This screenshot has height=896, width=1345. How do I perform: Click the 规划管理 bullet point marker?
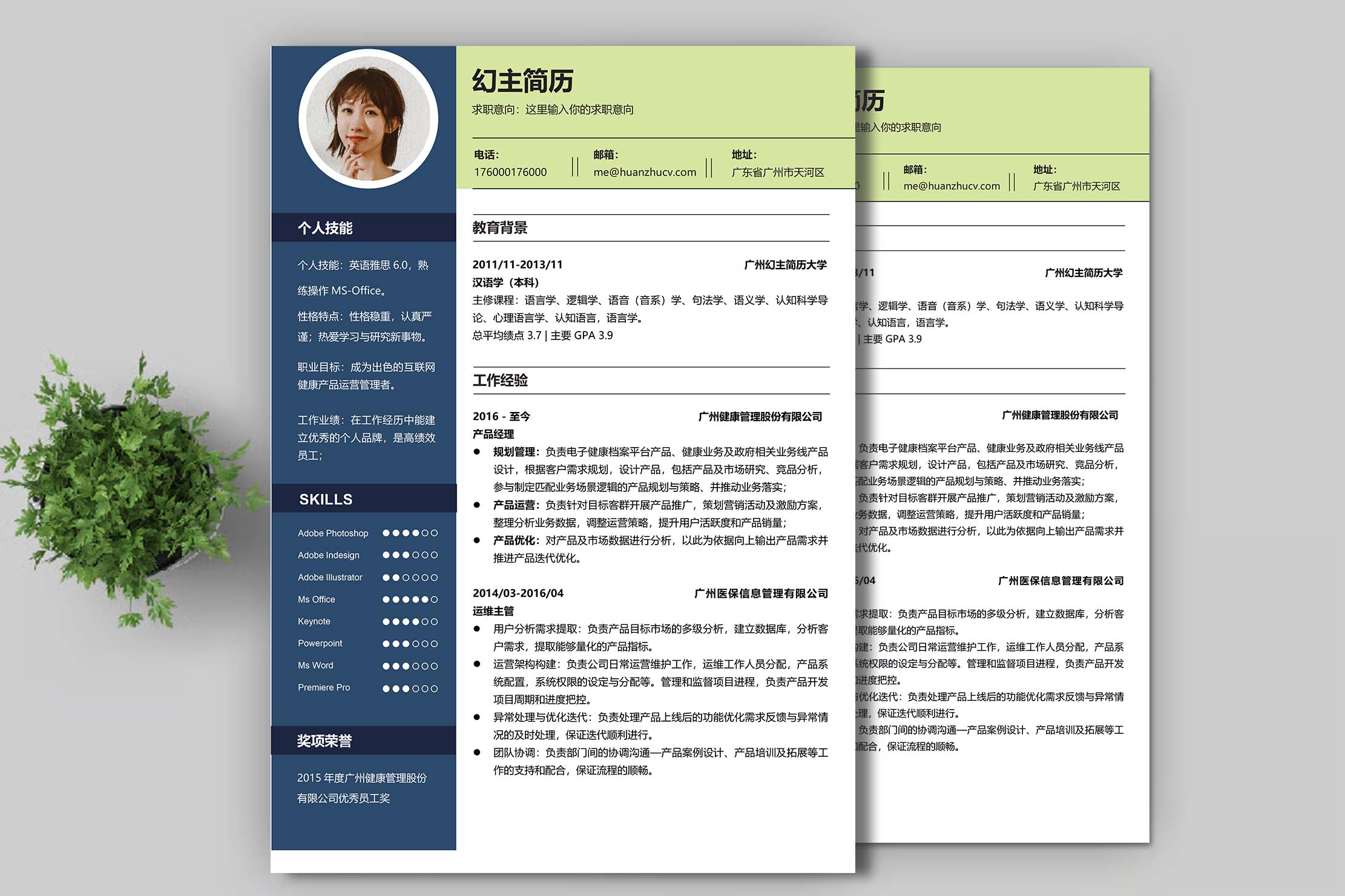477,452
